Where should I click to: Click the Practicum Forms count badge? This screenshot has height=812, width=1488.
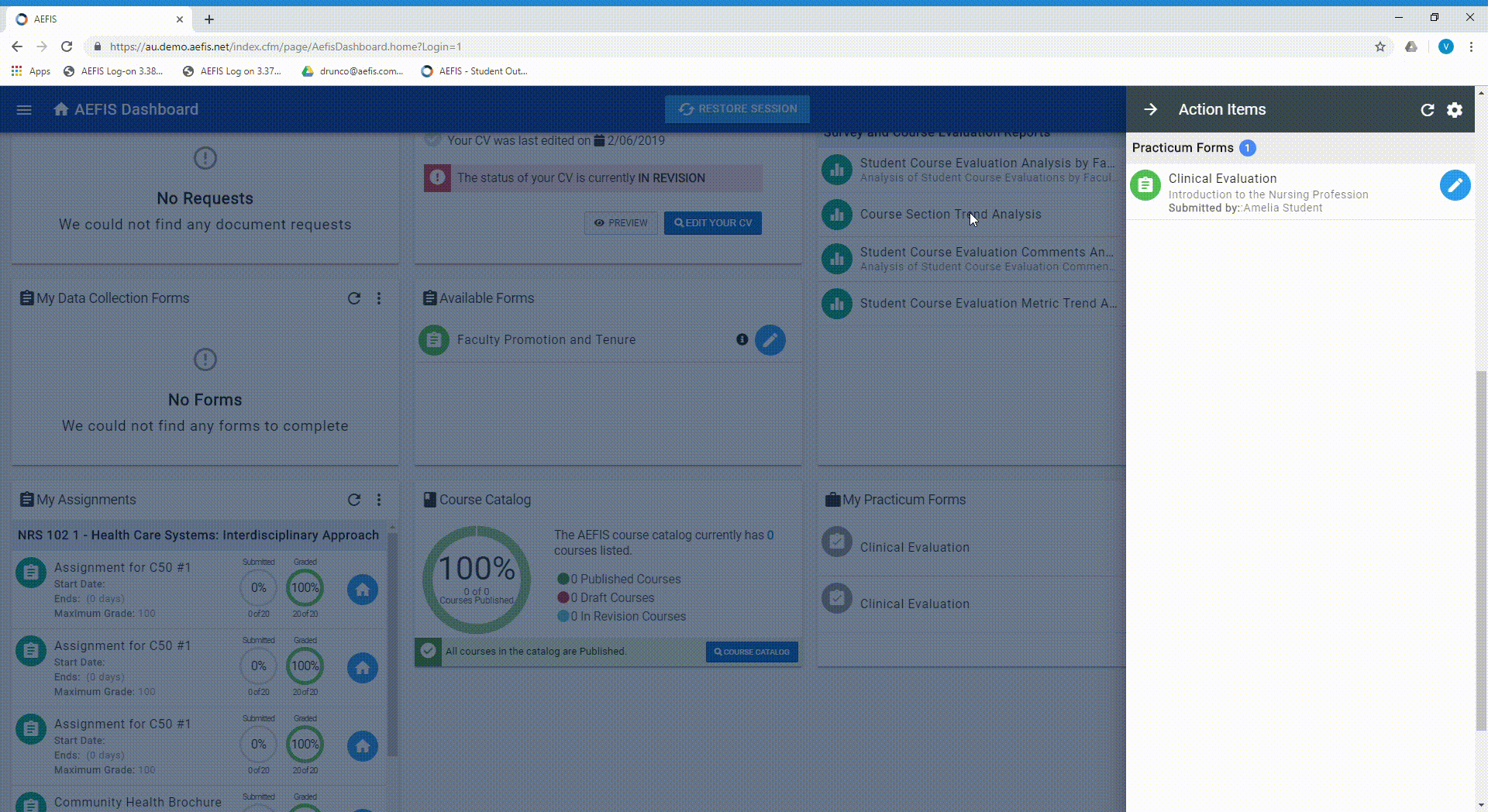pyautogui.click(x=1247, y=148)
